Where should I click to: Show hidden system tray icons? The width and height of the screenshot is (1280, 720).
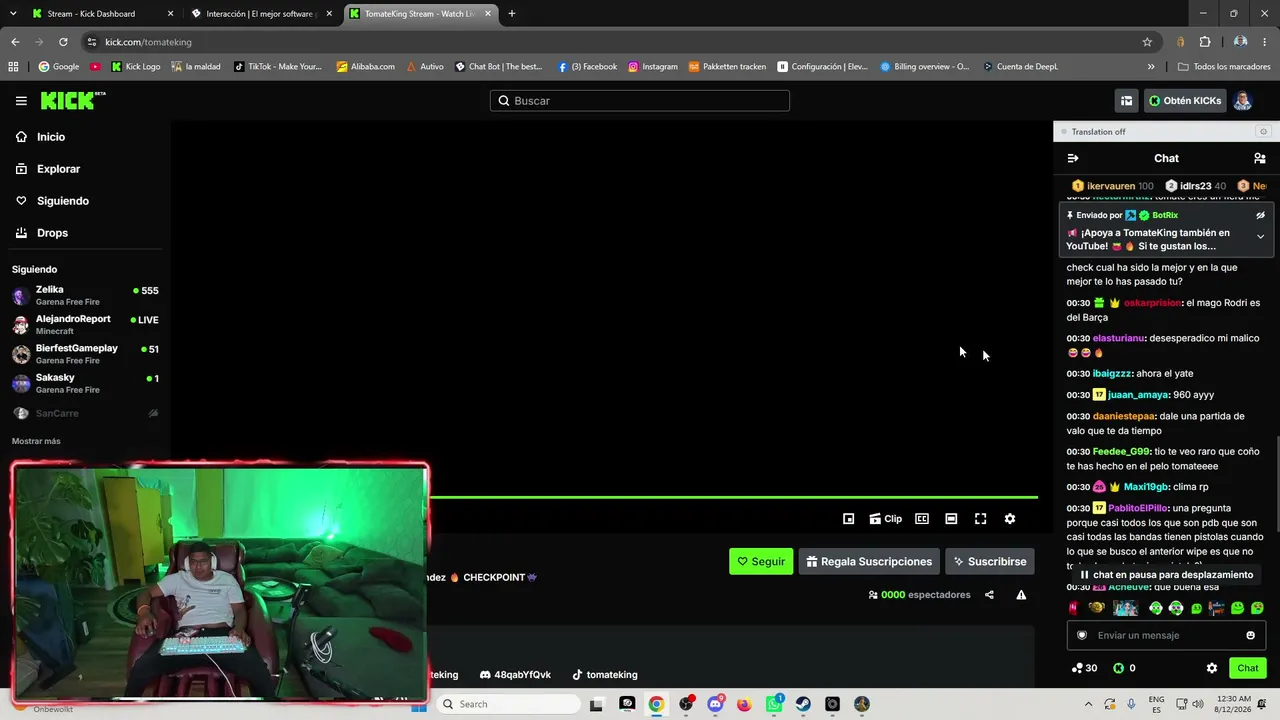click(x=1089, y=704)
